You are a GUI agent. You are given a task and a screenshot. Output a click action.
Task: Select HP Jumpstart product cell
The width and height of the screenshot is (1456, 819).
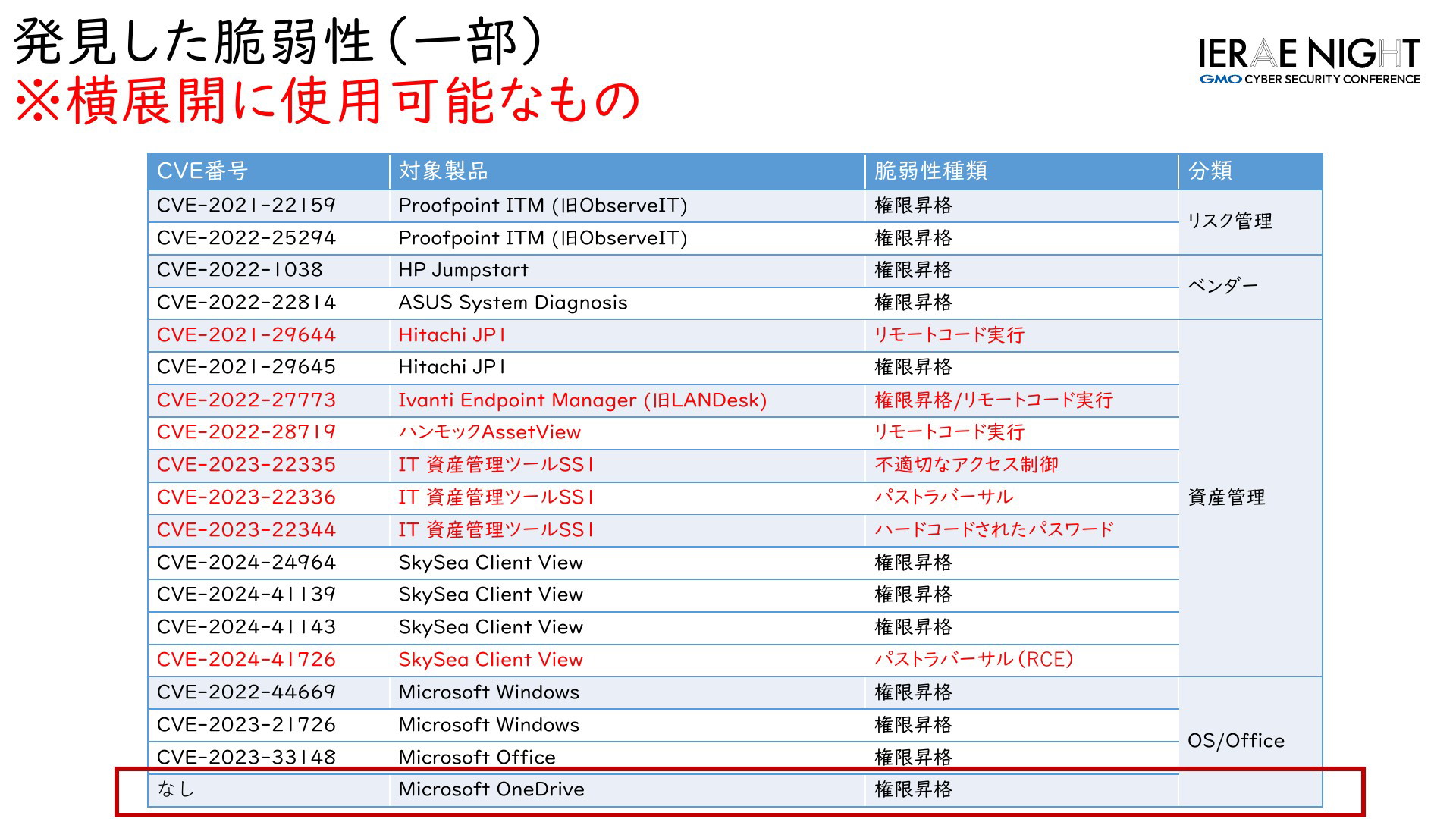tap(627, 270)
